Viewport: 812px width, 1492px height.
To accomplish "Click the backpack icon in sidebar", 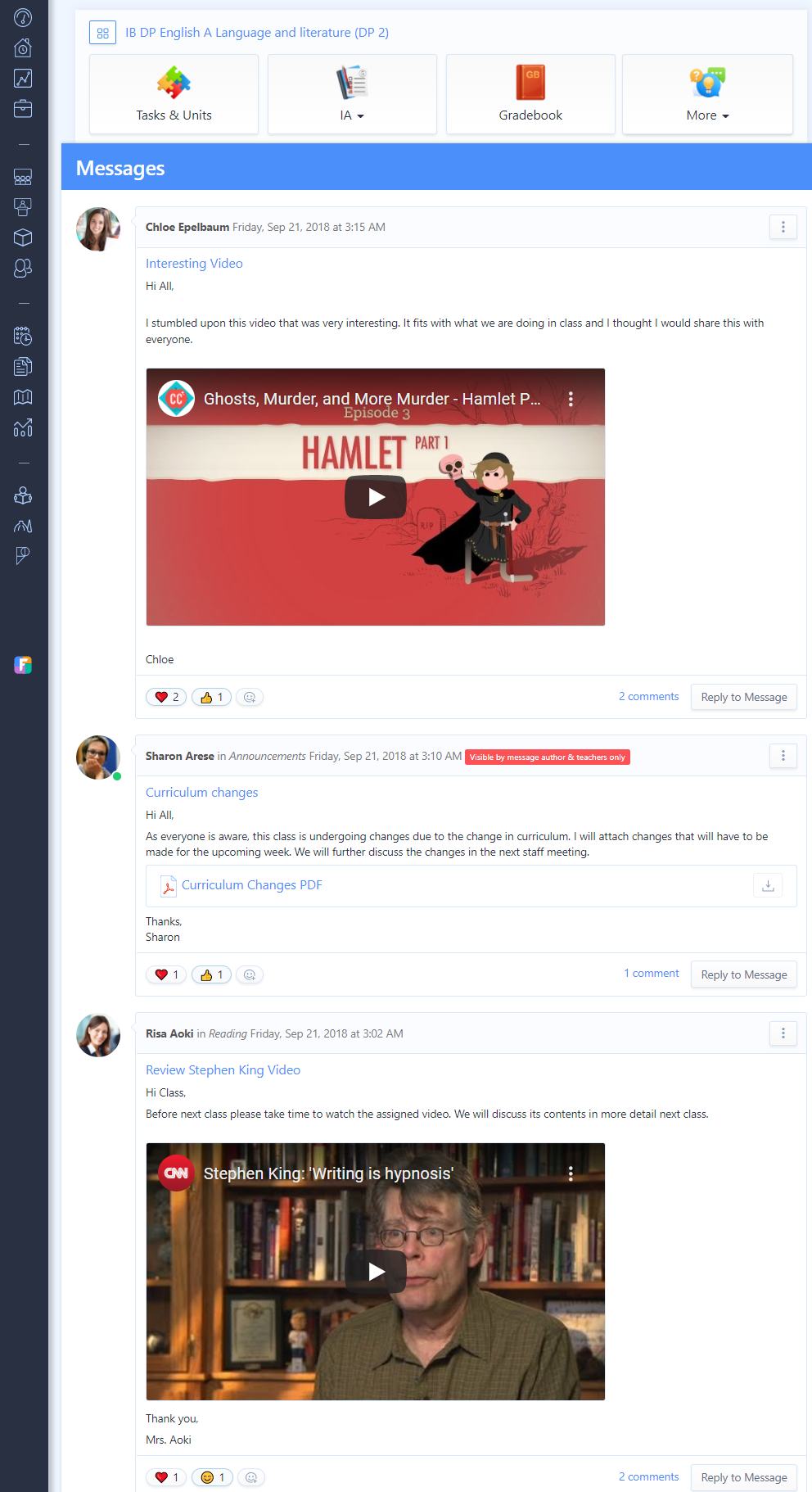I will [23, 47].
